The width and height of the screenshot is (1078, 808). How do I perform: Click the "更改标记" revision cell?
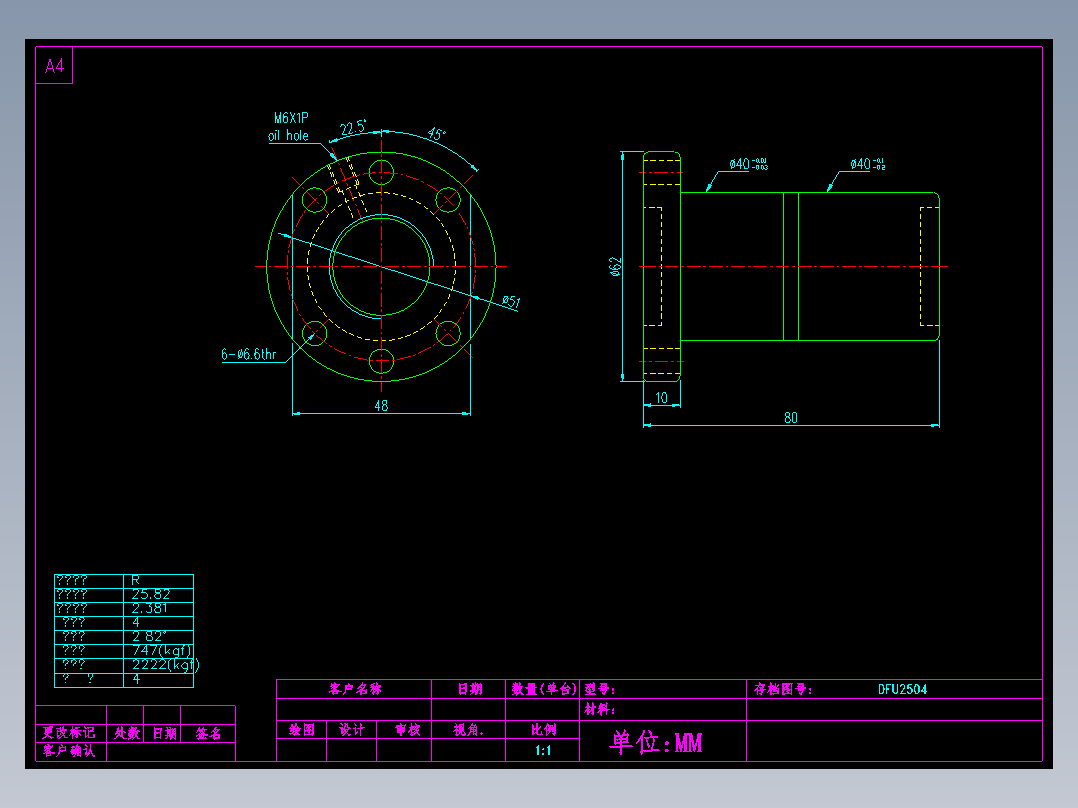[x=69, y=732]
